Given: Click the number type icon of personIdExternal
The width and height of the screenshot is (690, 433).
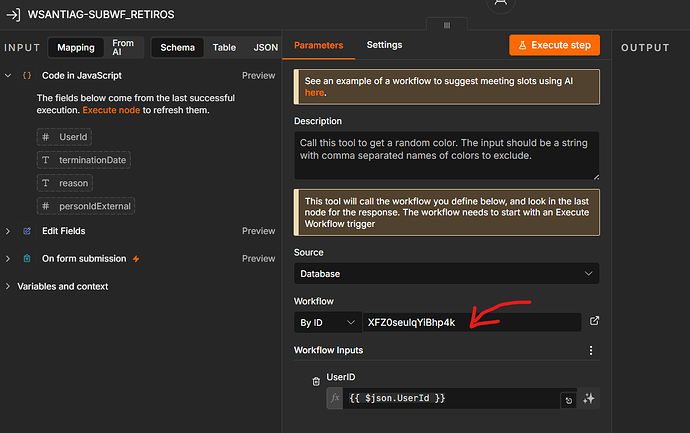Looking at the screenshot, I should 45,206.
